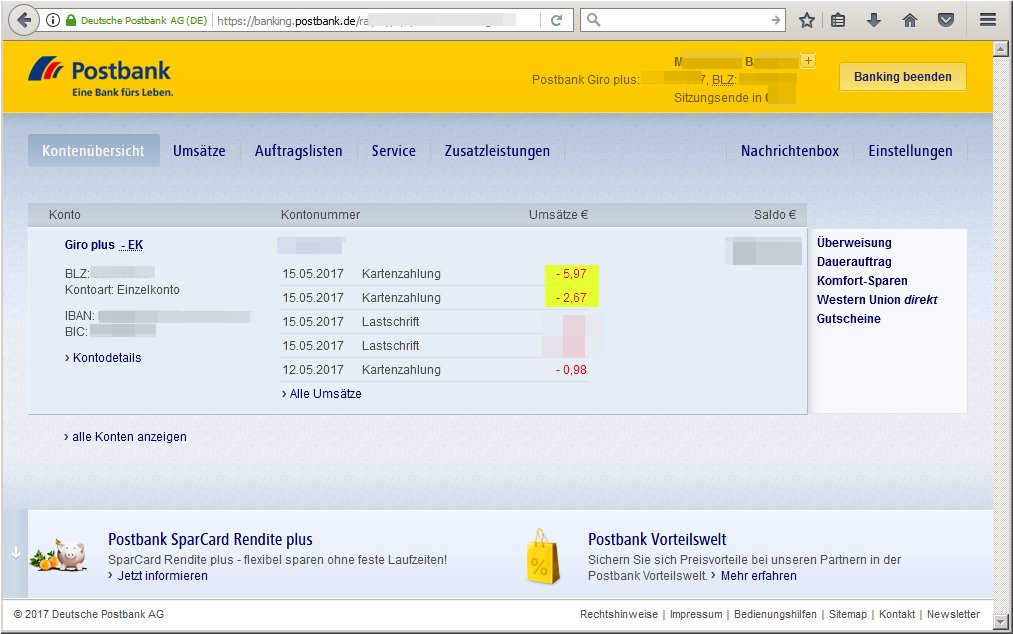
Task: Open Komfort-Sparen link
Action: tap(862, 280)
